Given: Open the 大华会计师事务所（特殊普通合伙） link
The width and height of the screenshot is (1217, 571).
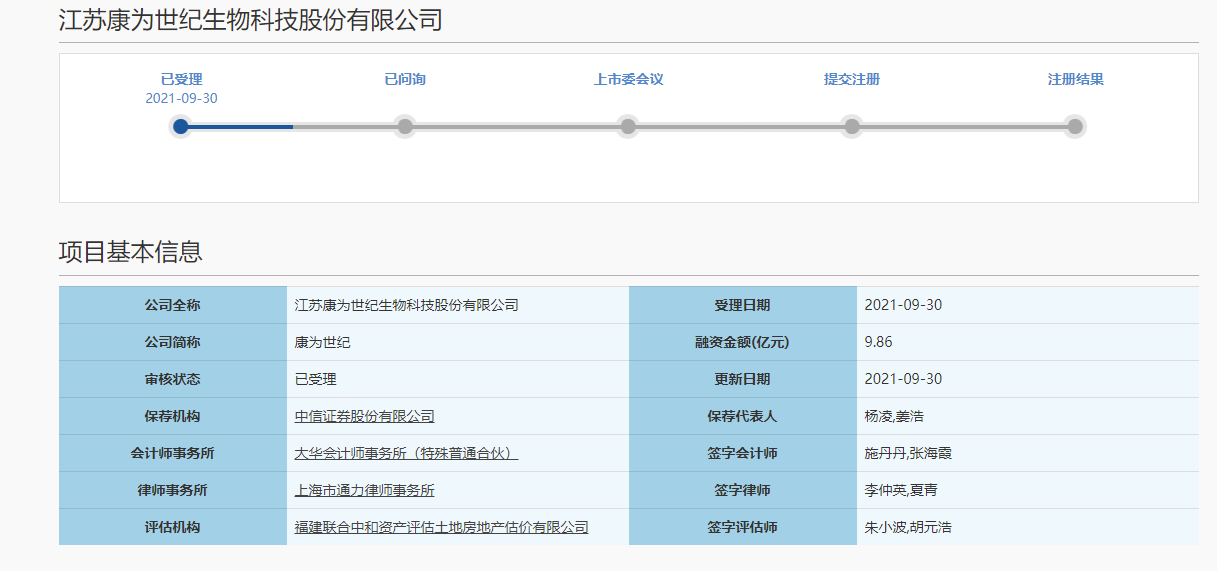Looking at the screenshot, I should (x=406, y=453).
